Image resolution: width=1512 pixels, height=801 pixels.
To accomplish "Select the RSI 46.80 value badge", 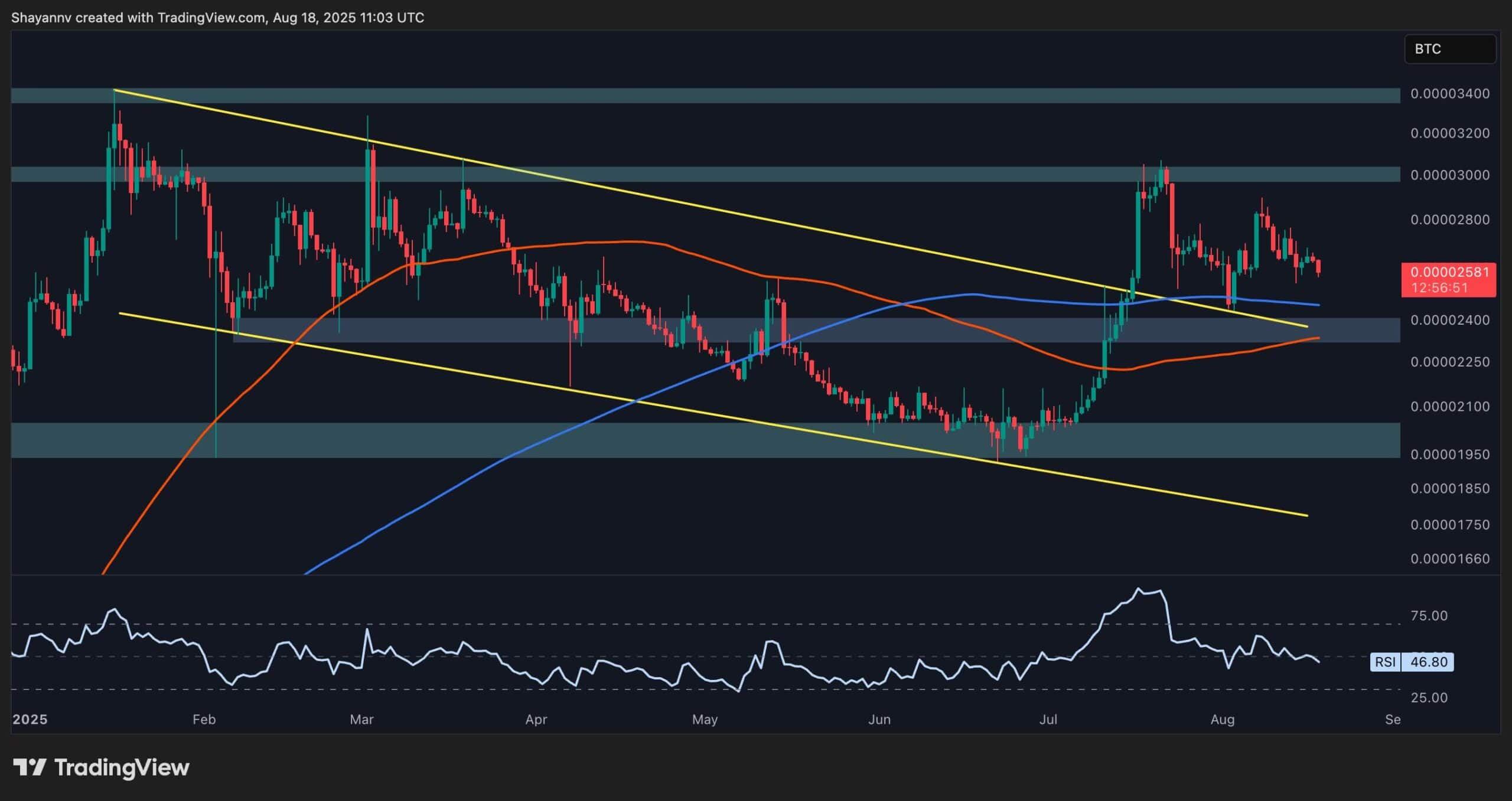I will point(1429,662).
